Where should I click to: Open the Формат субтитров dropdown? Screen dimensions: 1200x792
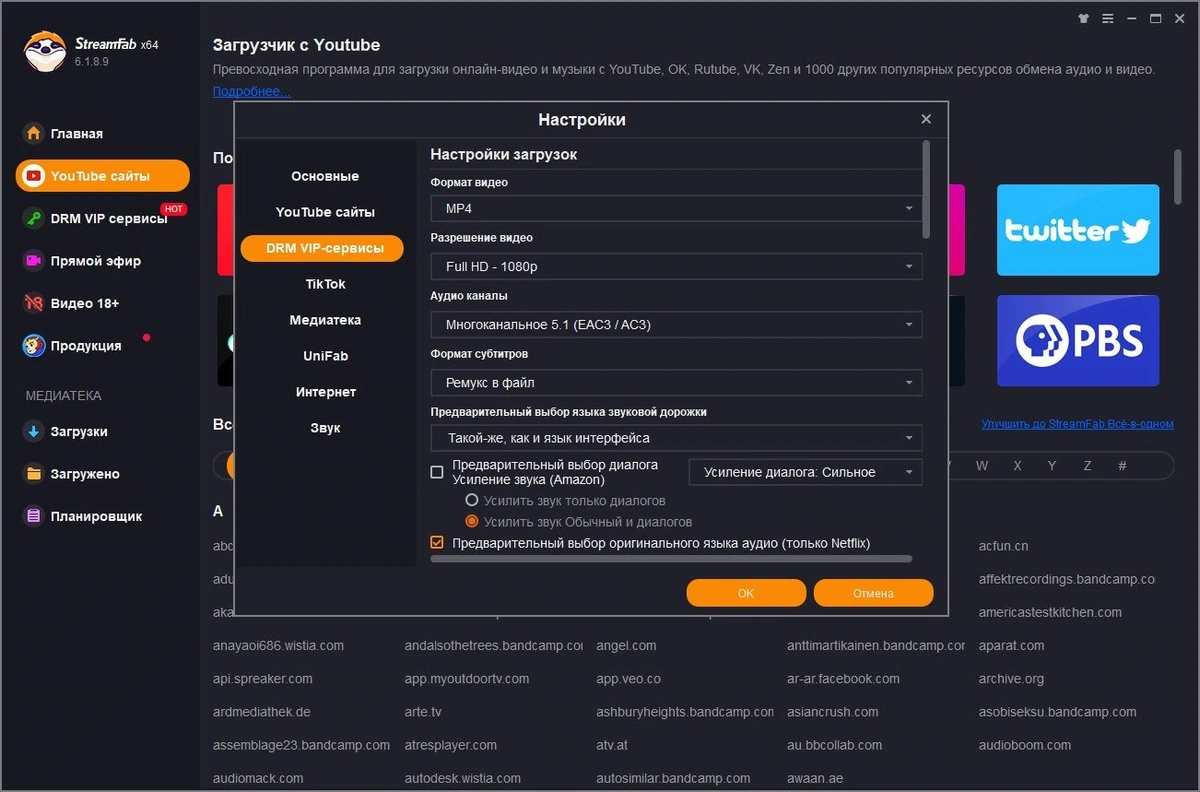(676, 383)
